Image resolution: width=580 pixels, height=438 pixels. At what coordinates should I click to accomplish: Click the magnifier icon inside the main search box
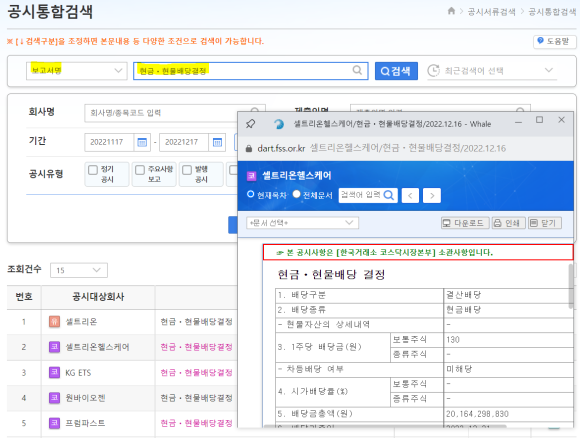pyautogui.click(x=357, y=70)
